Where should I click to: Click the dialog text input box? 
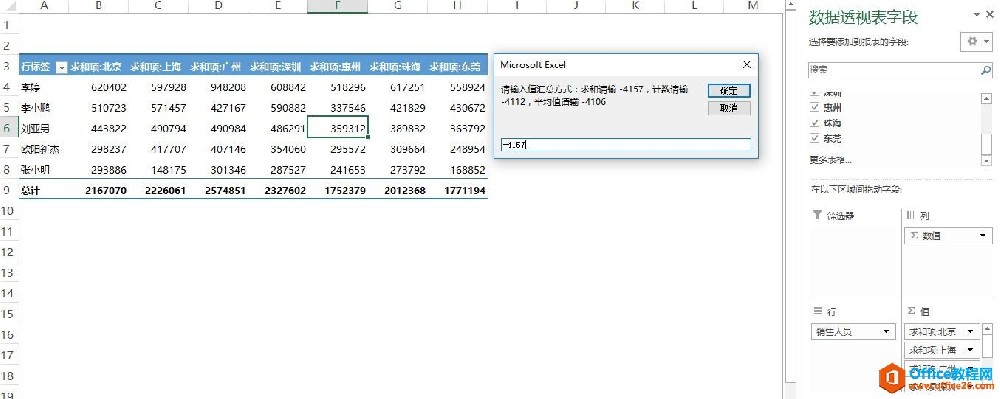[626, 145]
